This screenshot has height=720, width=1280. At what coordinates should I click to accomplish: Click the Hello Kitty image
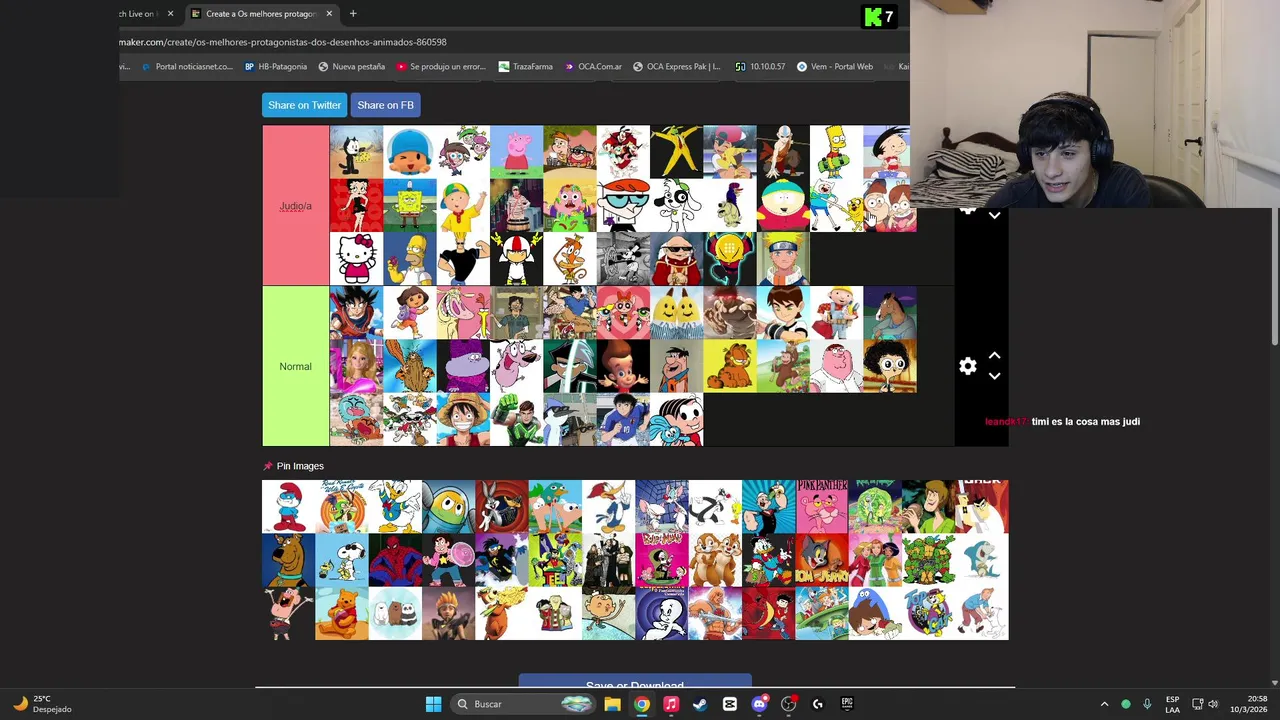pyautogui.click(x=356, y=259)
